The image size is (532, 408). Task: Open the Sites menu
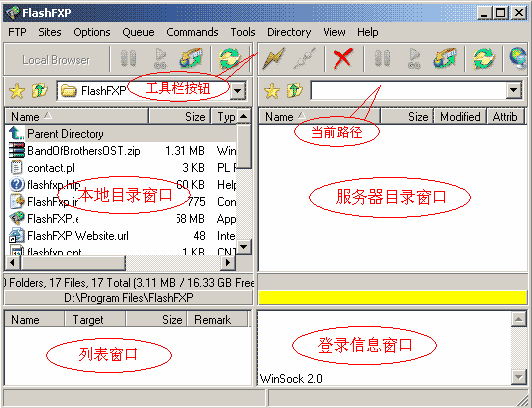[50, 32]
